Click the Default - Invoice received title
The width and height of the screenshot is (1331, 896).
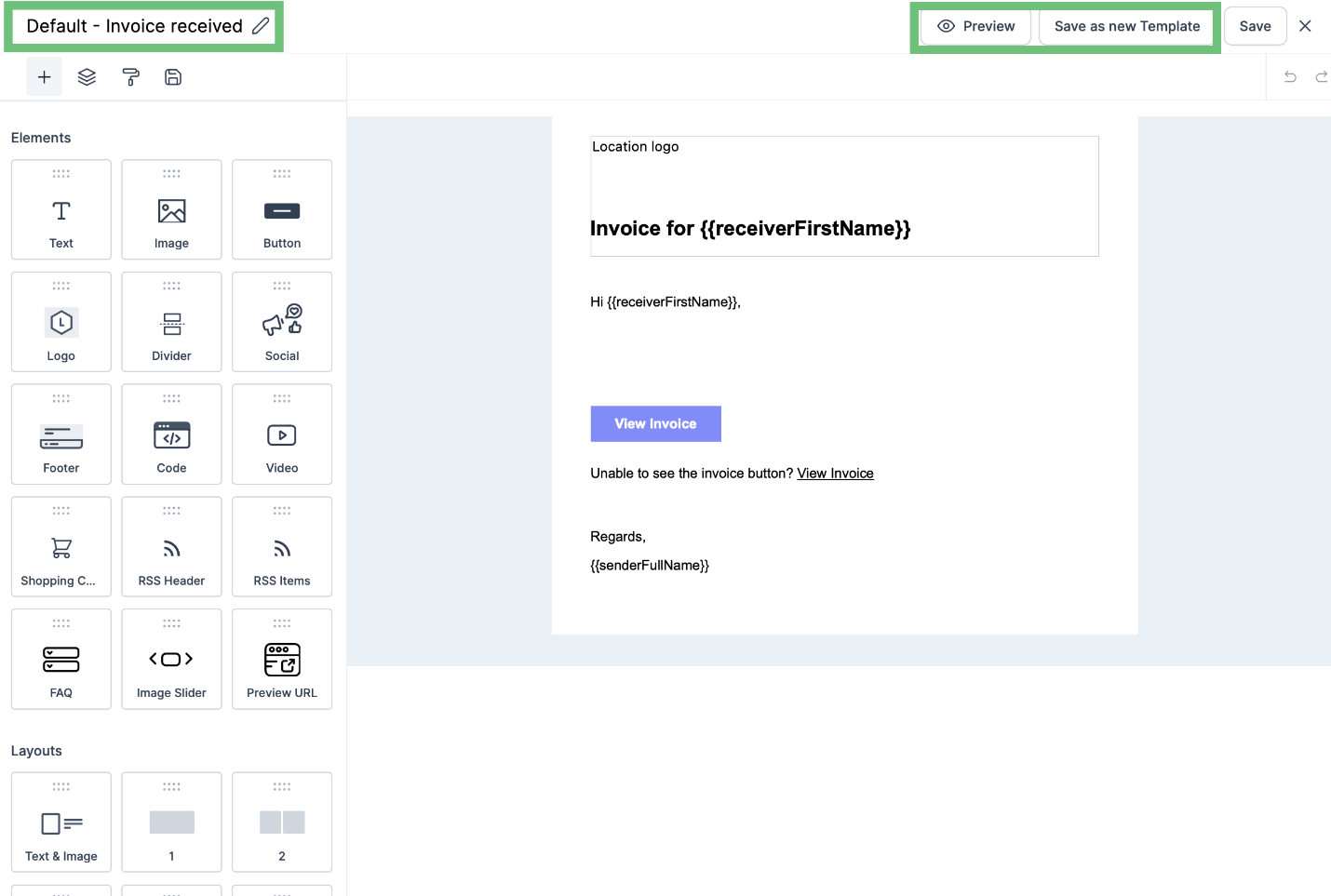coord(134,26)
